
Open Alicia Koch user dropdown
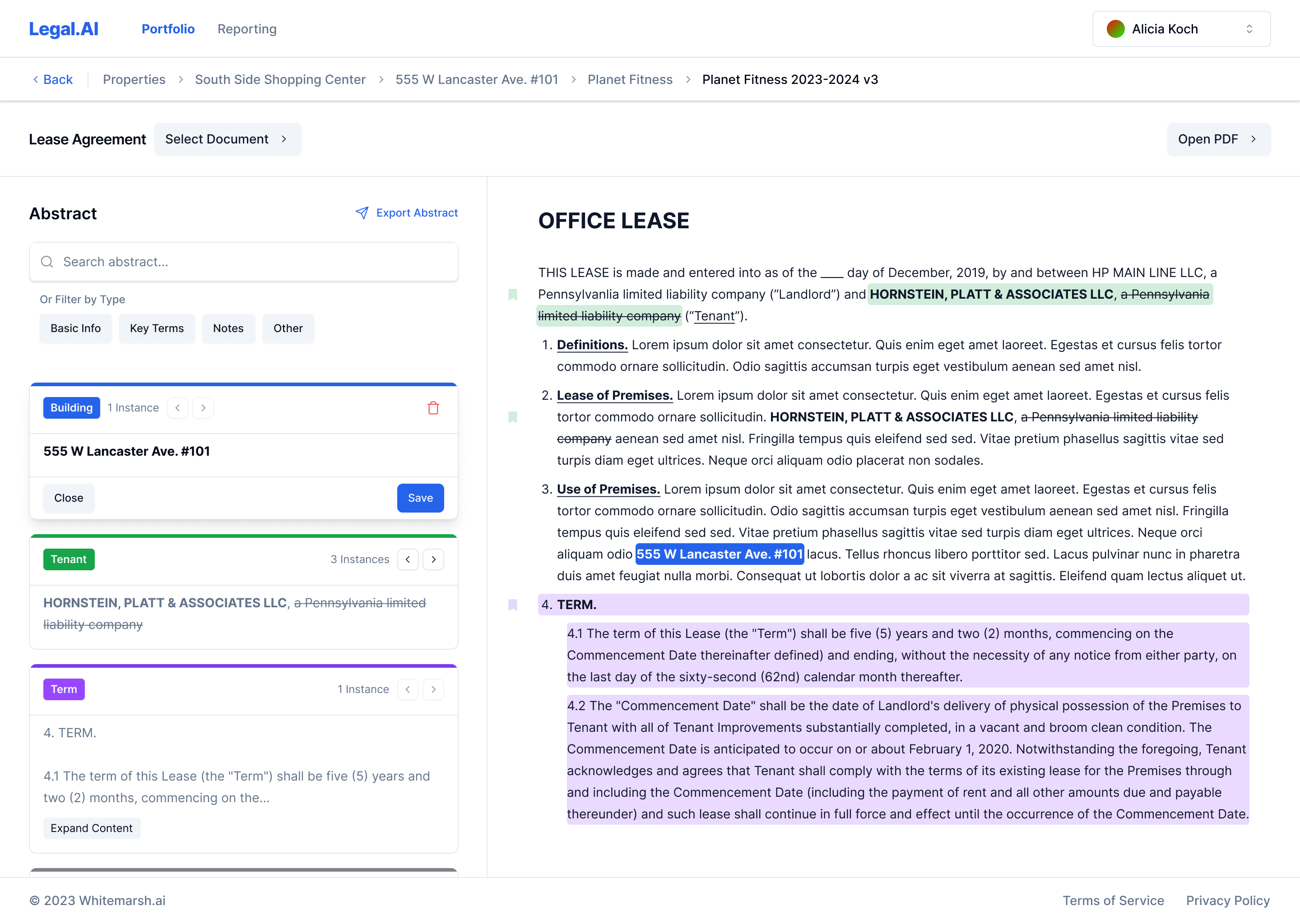point(1181,29)
